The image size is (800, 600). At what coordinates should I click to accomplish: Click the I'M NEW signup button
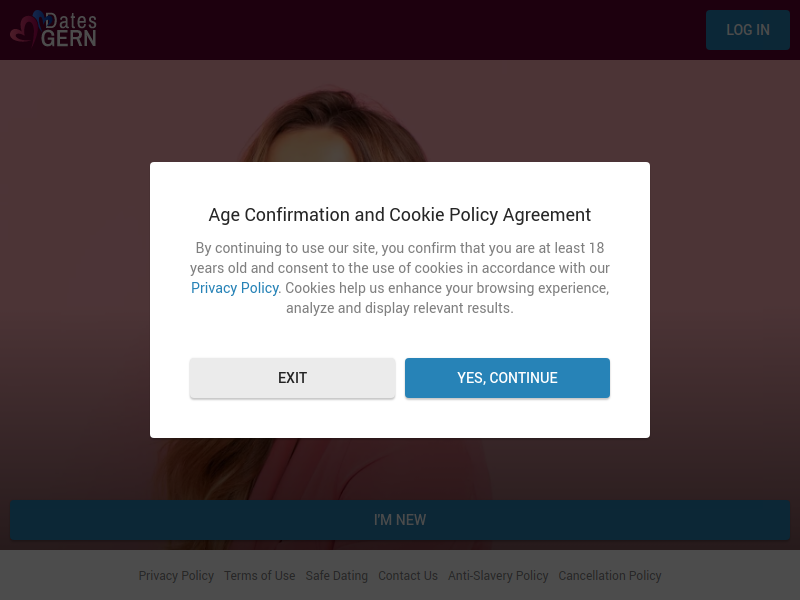tap(400, 520)
